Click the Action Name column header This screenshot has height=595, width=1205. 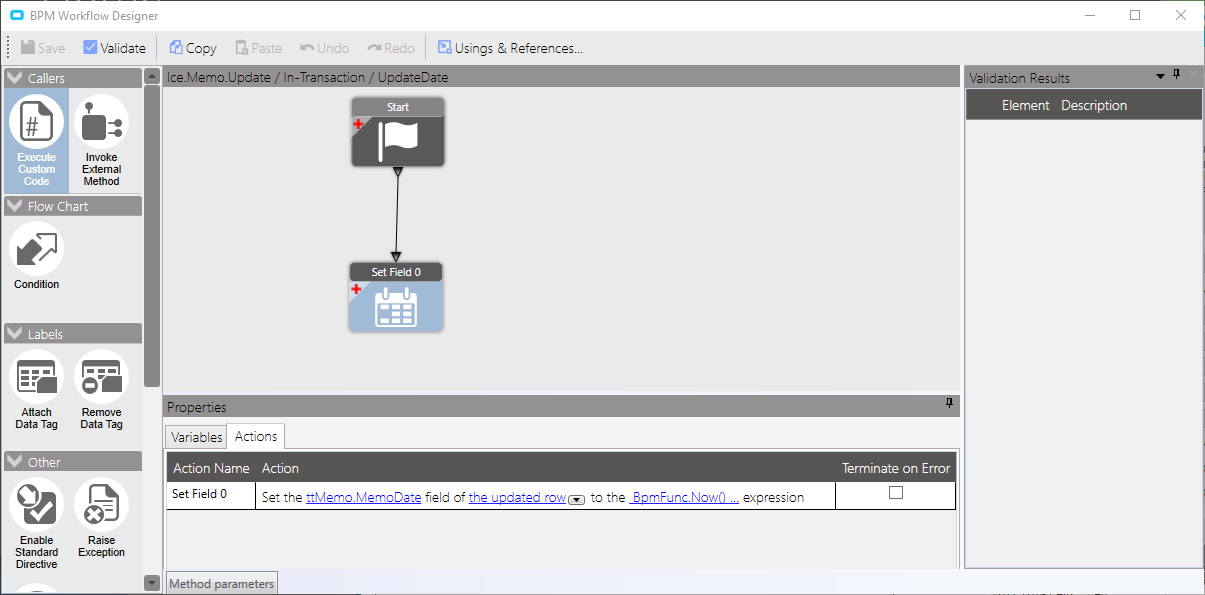coord(211,468)
